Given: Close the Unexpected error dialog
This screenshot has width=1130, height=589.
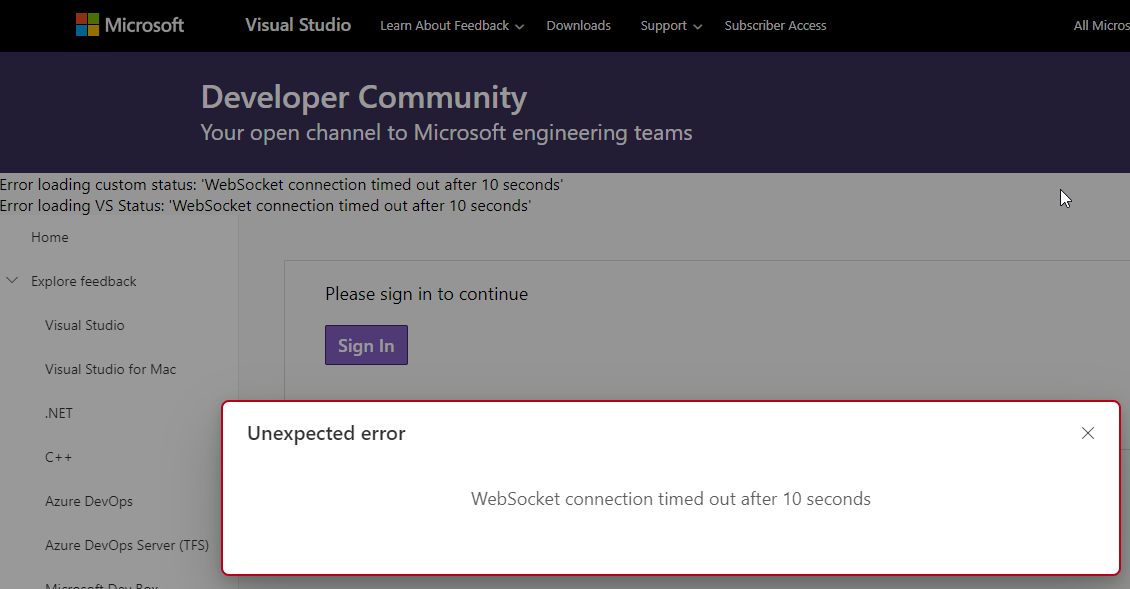Looking at the screenshot, I should pyautogui.click(x=1087, y=433).
